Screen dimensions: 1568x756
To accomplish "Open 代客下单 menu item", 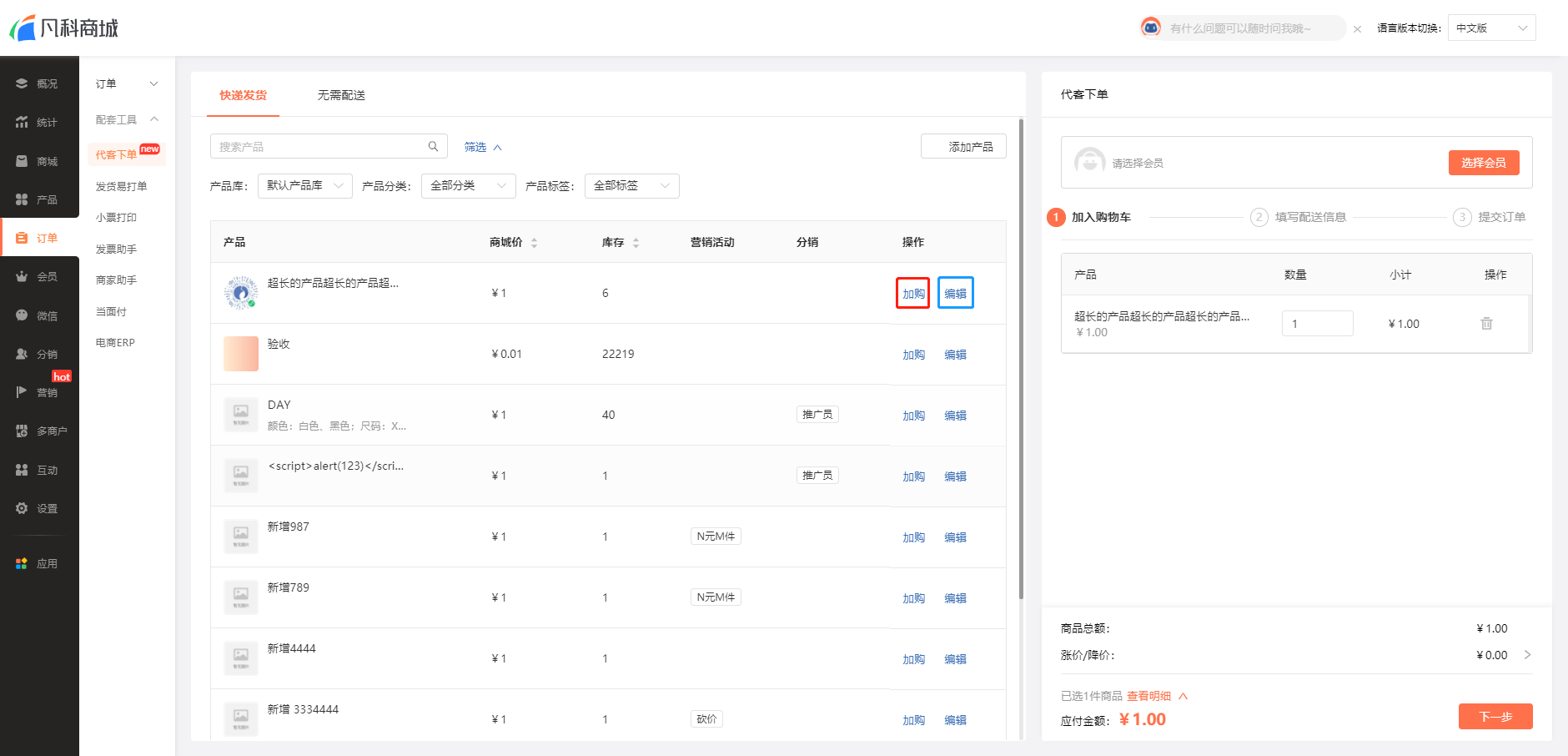I will 127,154.
